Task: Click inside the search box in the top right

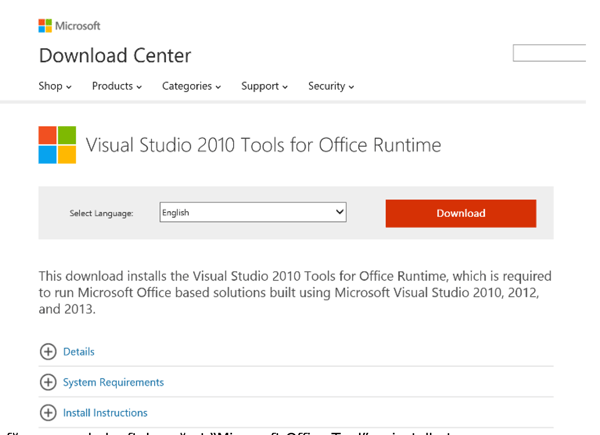Action: [549, 53]
